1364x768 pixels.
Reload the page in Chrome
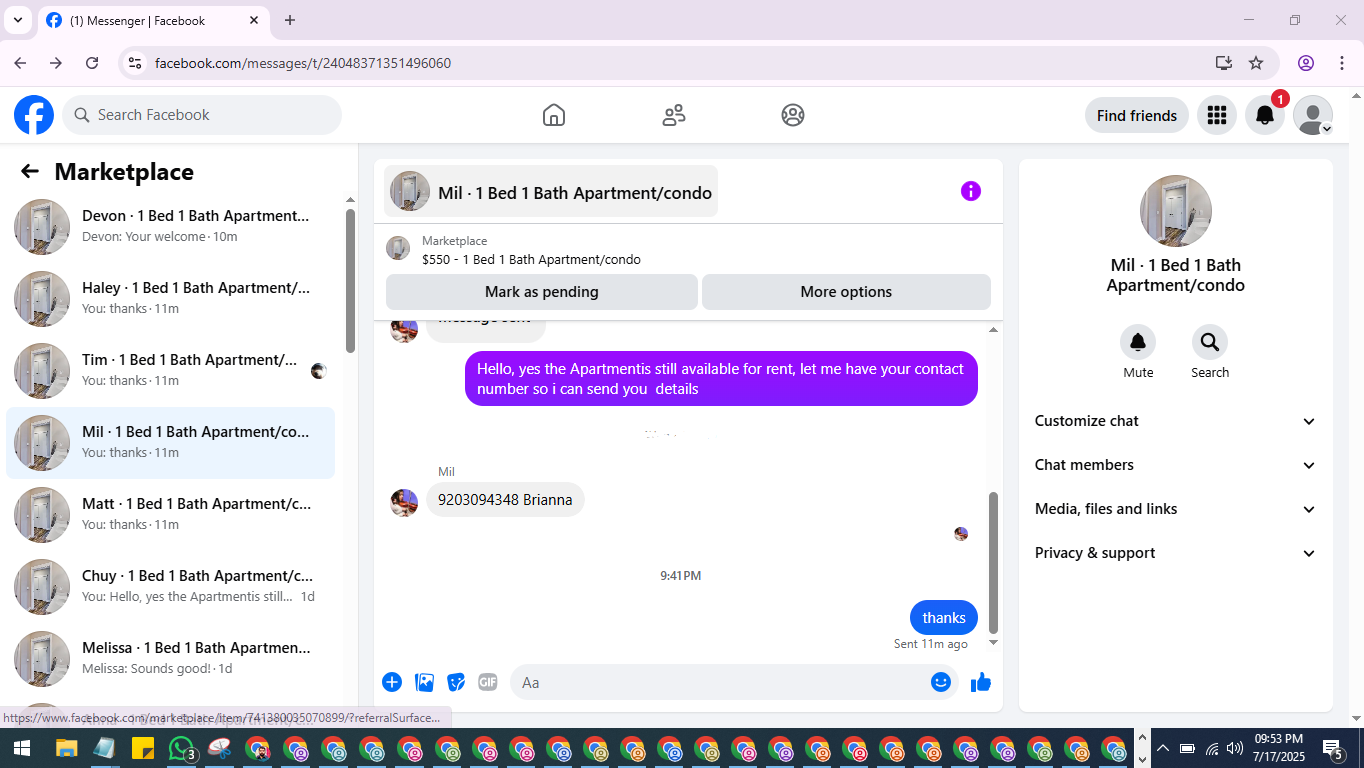click(92, 63)
